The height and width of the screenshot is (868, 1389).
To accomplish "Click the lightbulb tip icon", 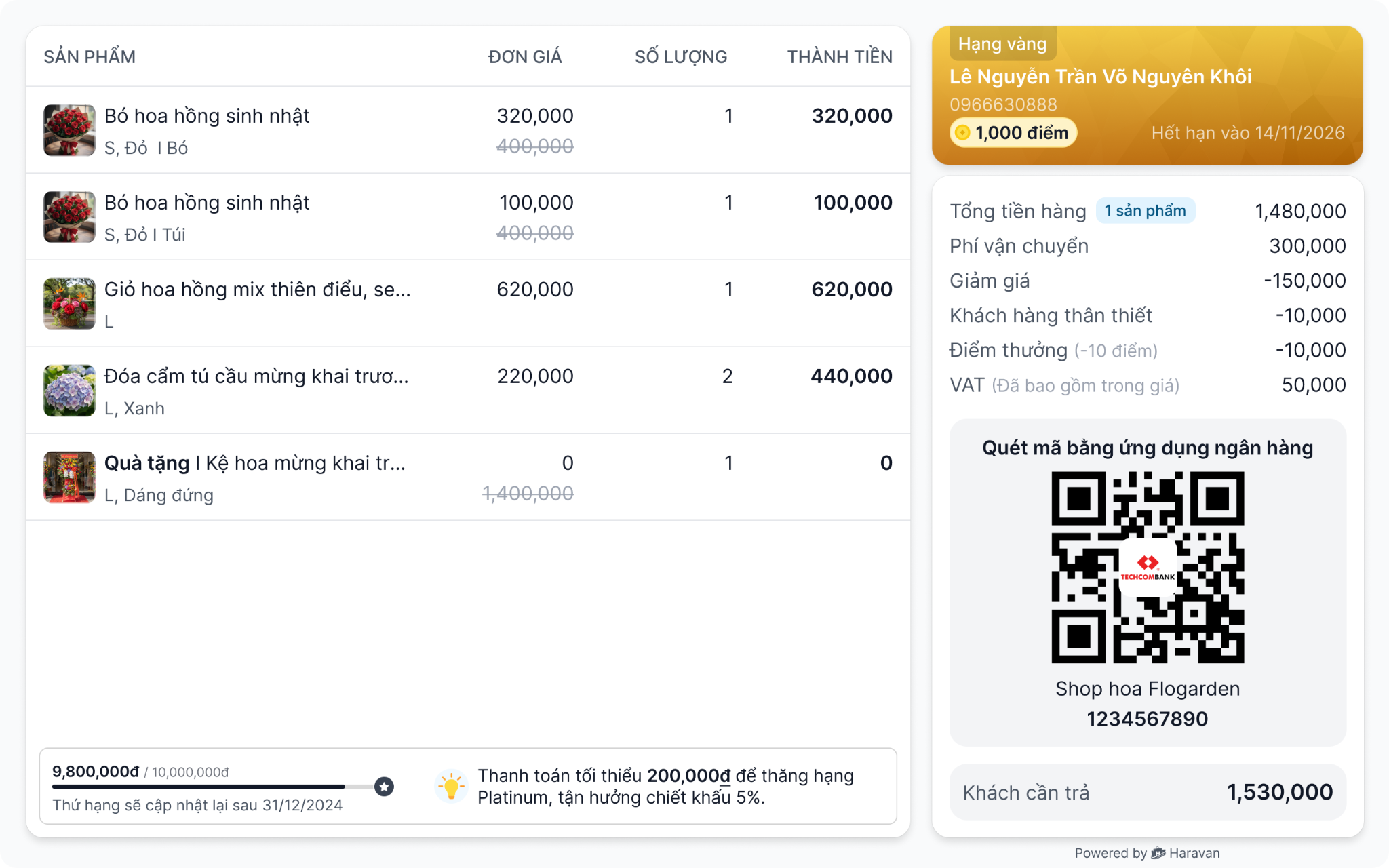I will point(451,787).
